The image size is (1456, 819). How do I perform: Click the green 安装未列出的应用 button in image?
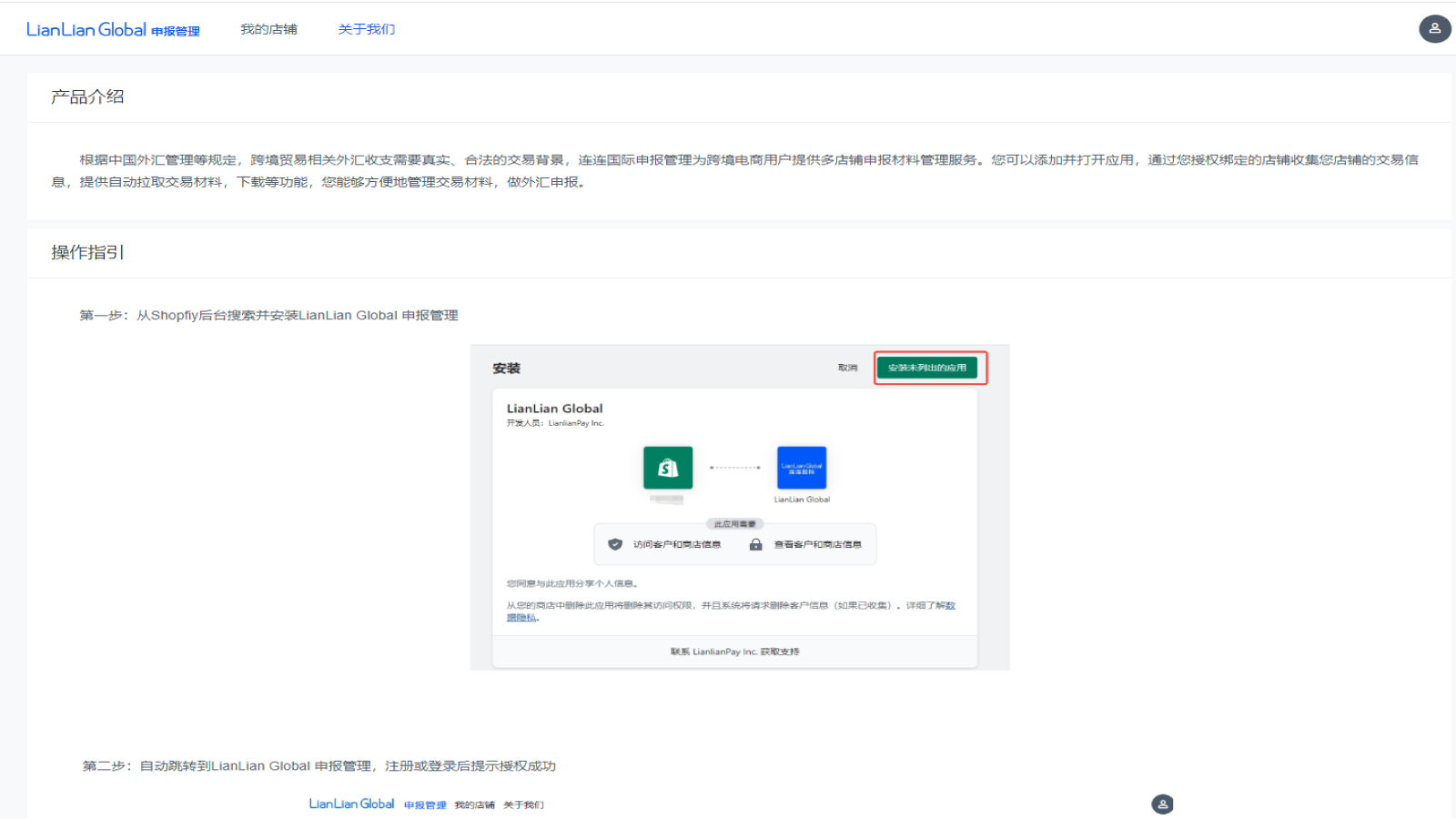coord(927,368)
